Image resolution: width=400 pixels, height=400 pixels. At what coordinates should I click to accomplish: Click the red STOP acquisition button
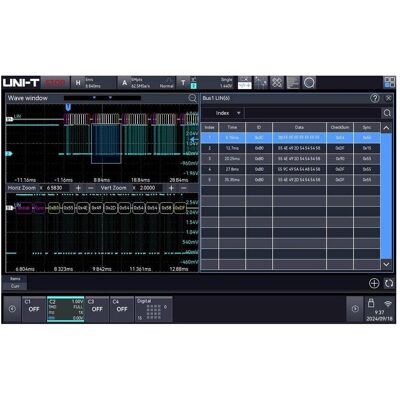click(x=55, y=83)
